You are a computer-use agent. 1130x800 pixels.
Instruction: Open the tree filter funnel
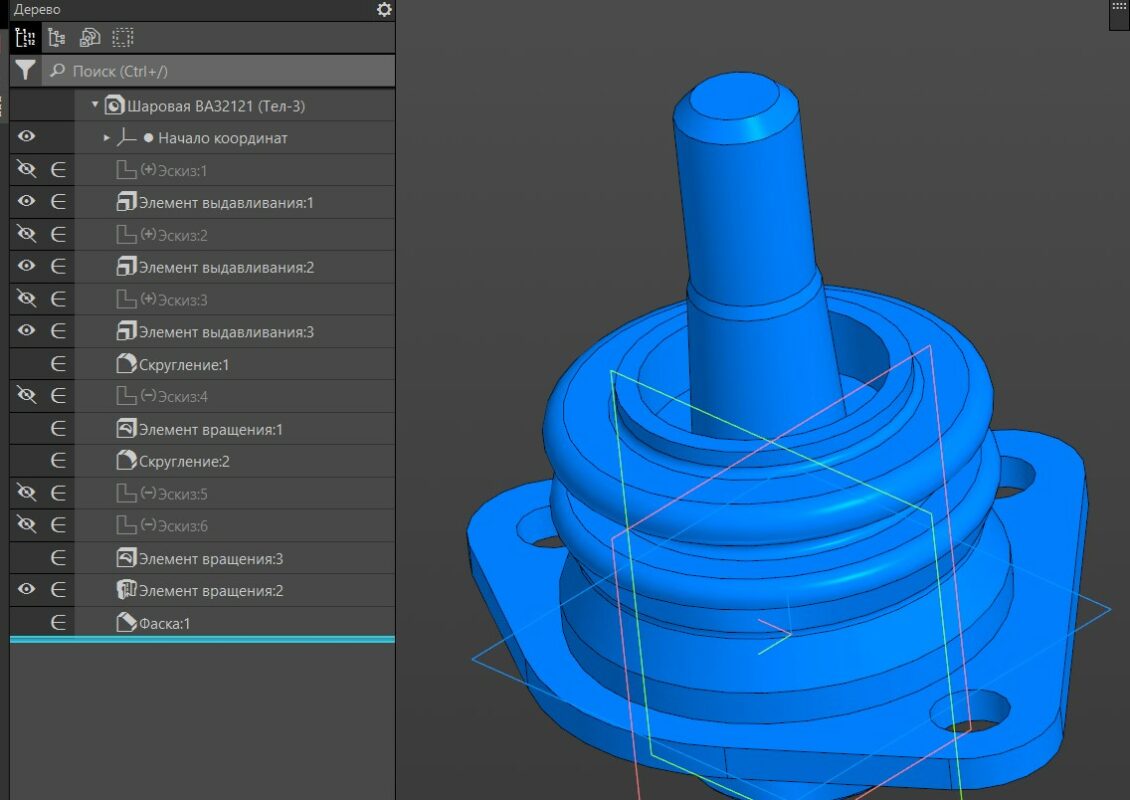coord(26,71)
